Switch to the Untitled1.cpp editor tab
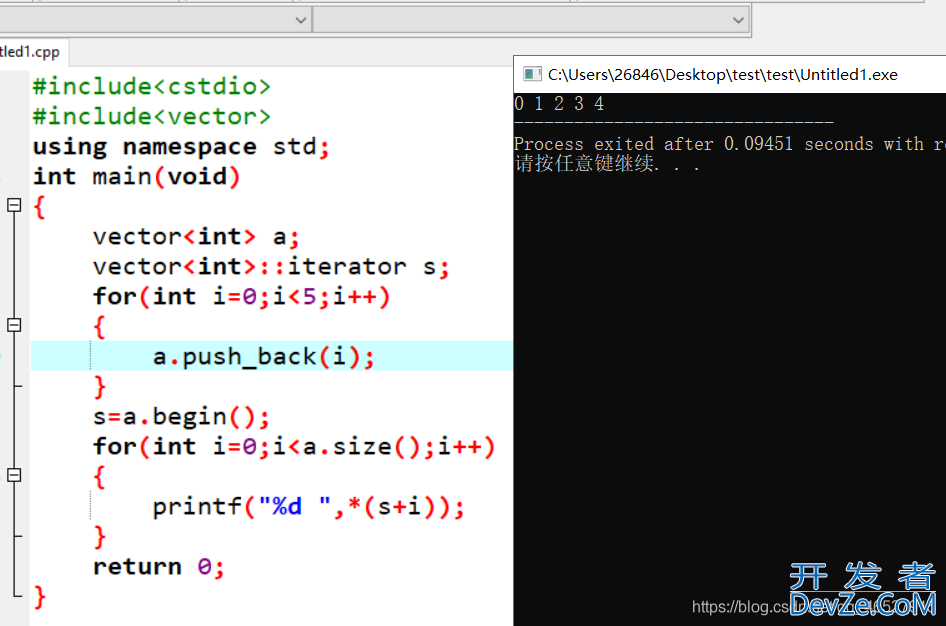 [x=31, y=52]
